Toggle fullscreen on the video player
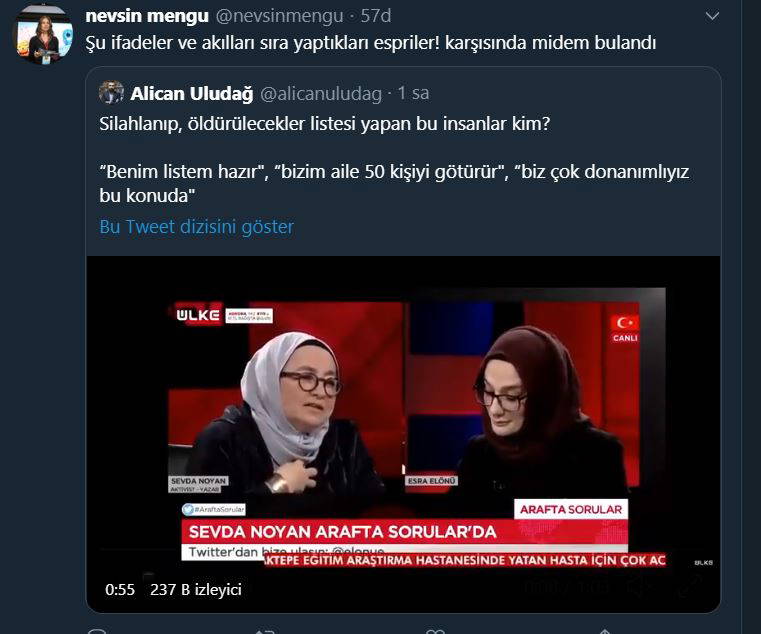The width and height of the screenshot is (761, 634). pyautogui.click(x=691, y=586)
